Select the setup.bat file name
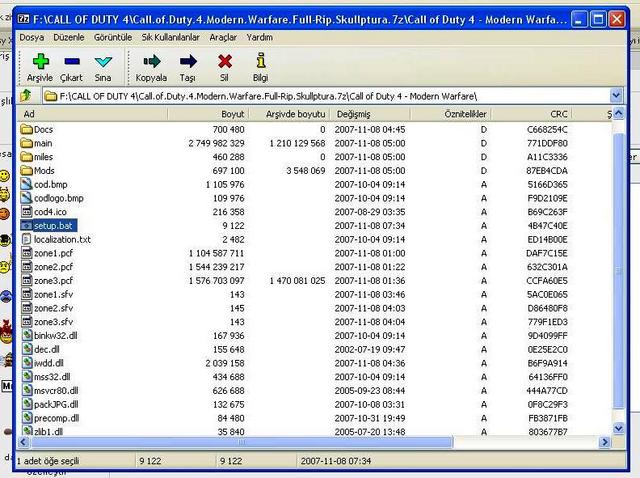640x478 pixels. coord(53,226)
